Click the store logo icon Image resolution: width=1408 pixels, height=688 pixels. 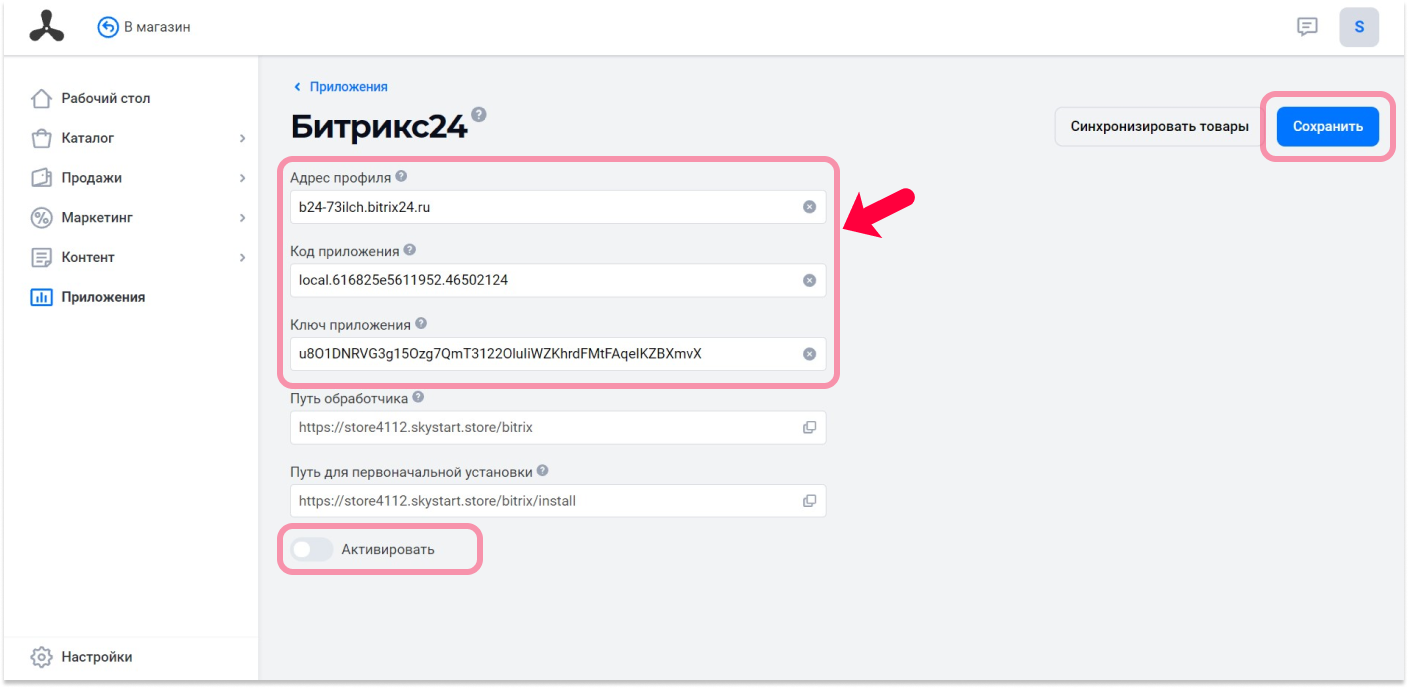[46, 27]
